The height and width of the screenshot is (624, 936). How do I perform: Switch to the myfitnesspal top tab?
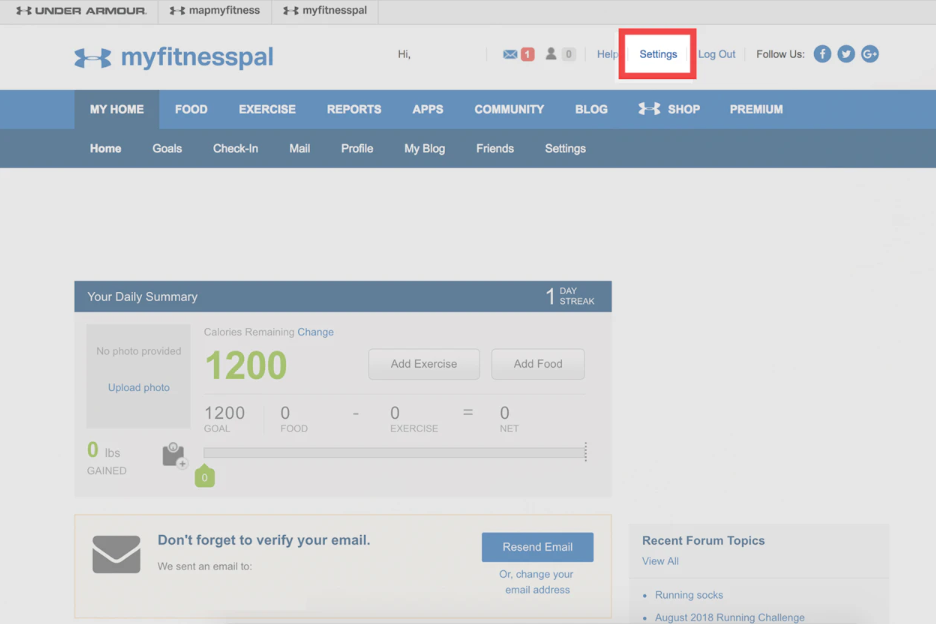(x=325, y=11)
